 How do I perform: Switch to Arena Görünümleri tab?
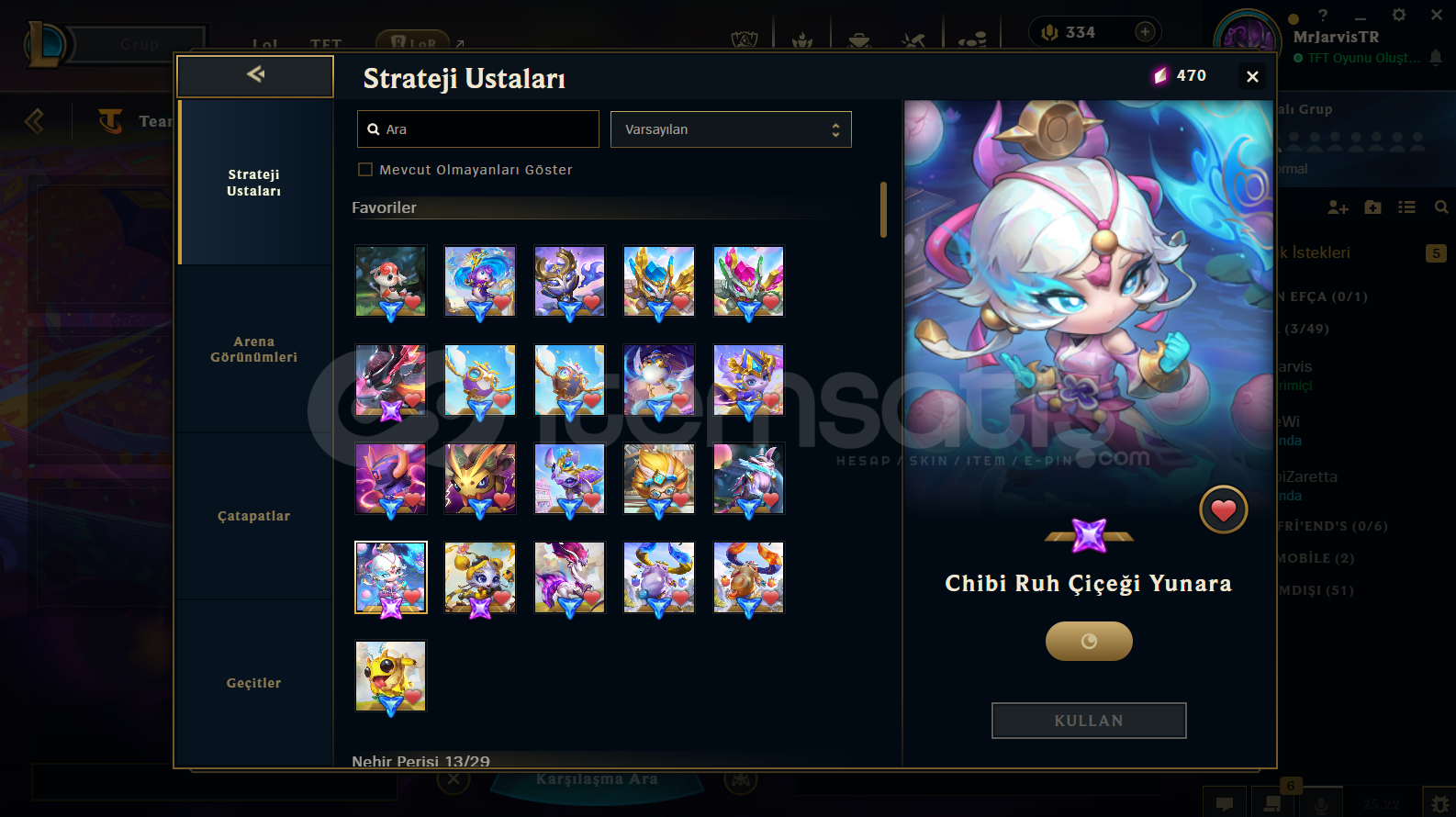(x=254, y=349)
